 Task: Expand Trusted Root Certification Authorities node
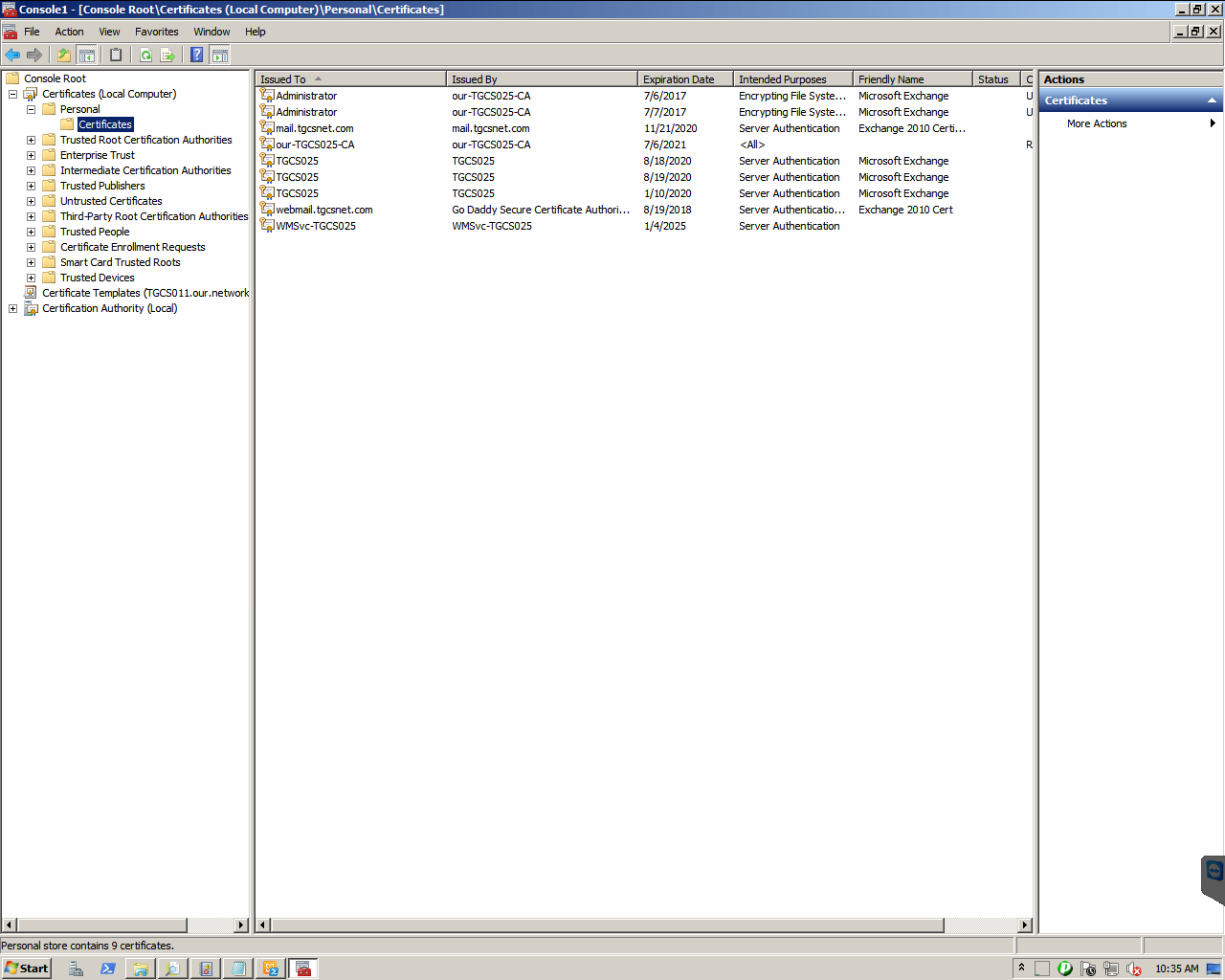tap(31, 140)
